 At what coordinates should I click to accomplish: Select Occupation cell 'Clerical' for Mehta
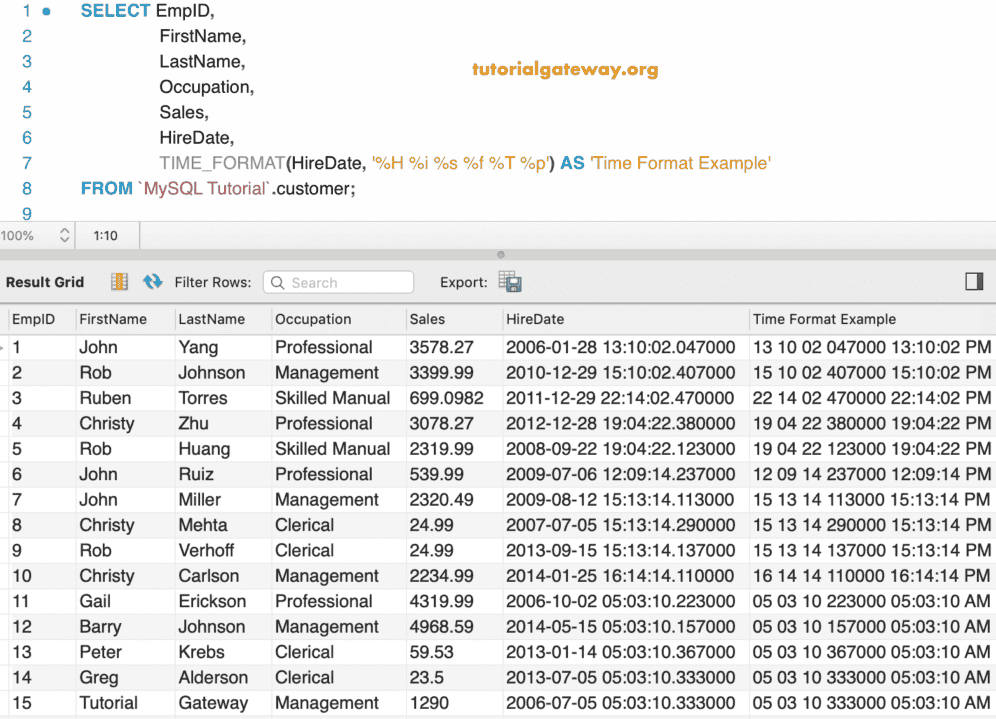click(304, 525)
